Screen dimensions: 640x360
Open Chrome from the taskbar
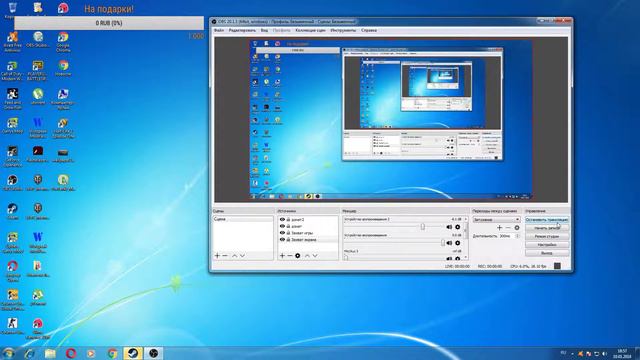[113, 353]
